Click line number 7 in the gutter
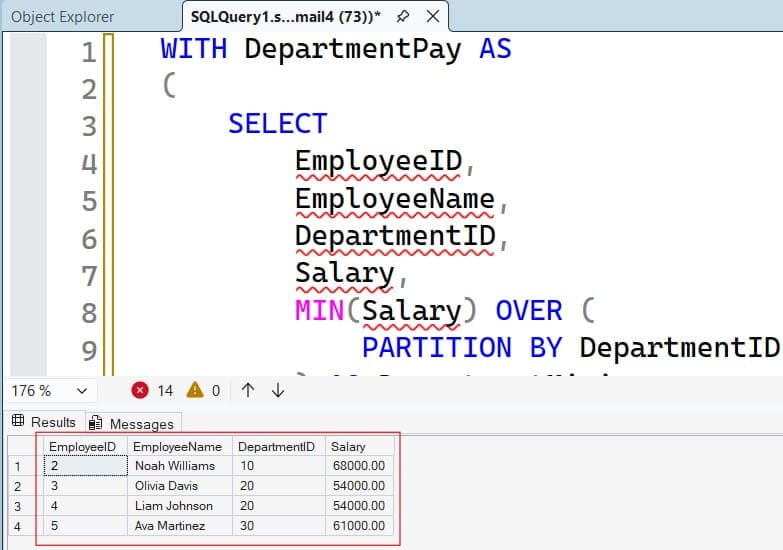Screen dimensions: 783x550 click(89, 276)
